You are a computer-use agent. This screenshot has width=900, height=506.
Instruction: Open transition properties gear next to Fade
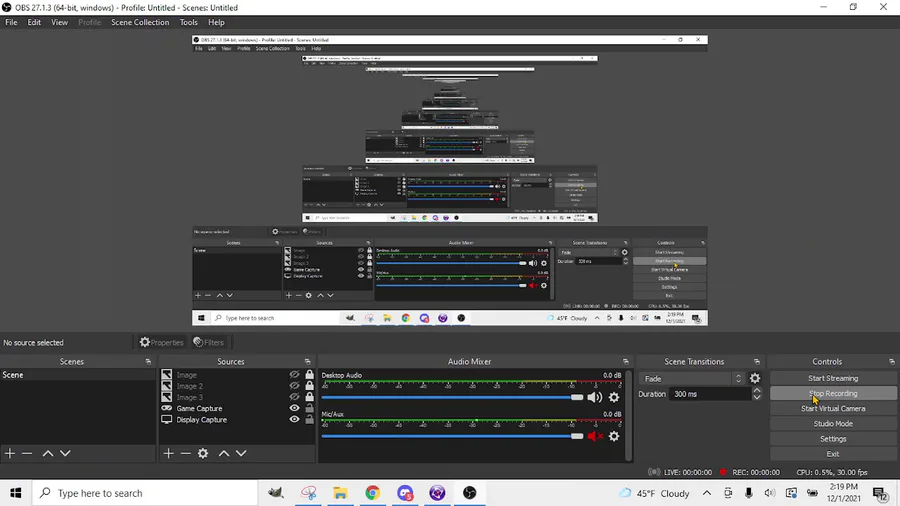pos(755,379)
